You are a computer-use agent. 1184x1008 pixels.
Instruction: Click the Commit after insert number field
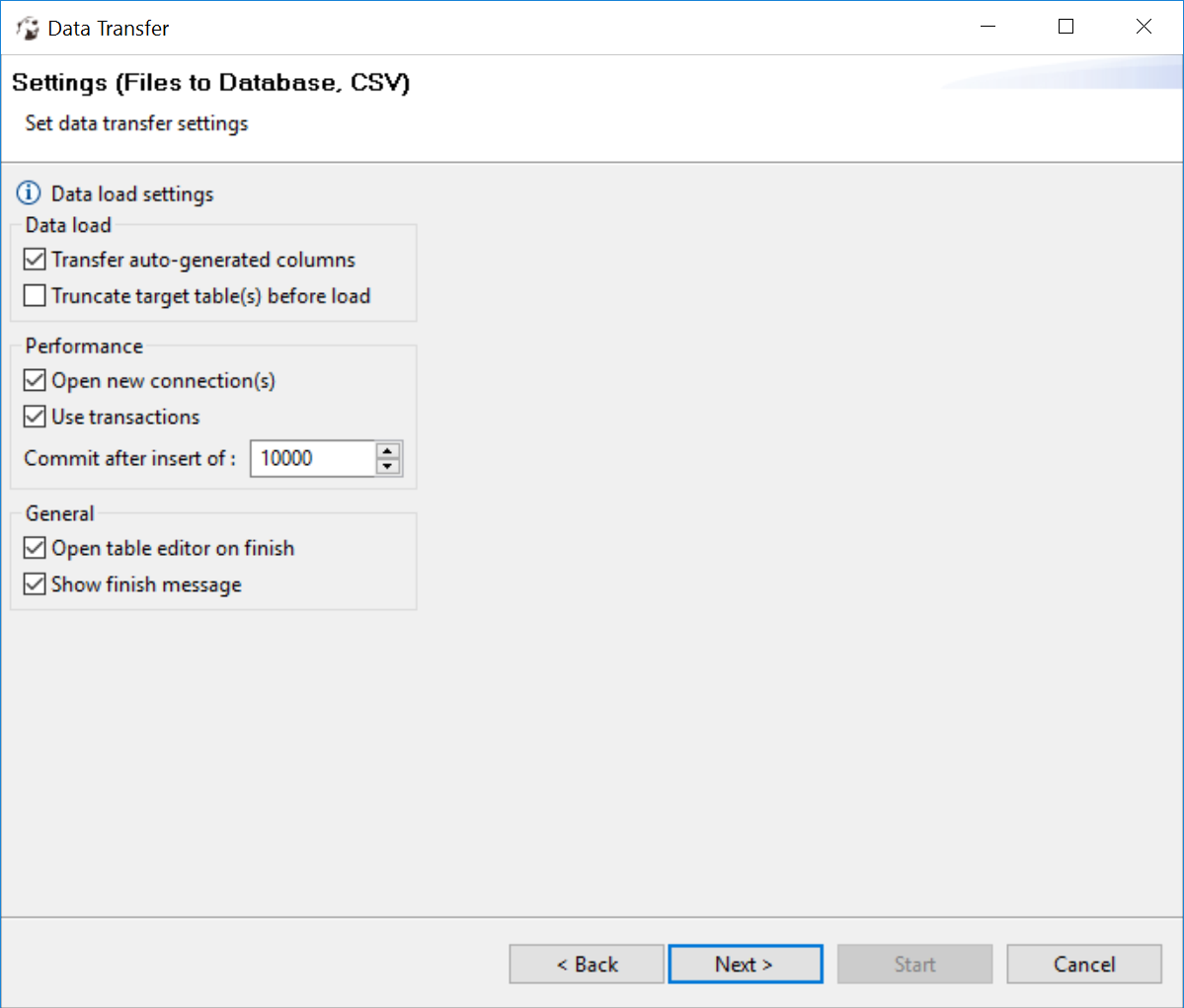pos(312,458)
